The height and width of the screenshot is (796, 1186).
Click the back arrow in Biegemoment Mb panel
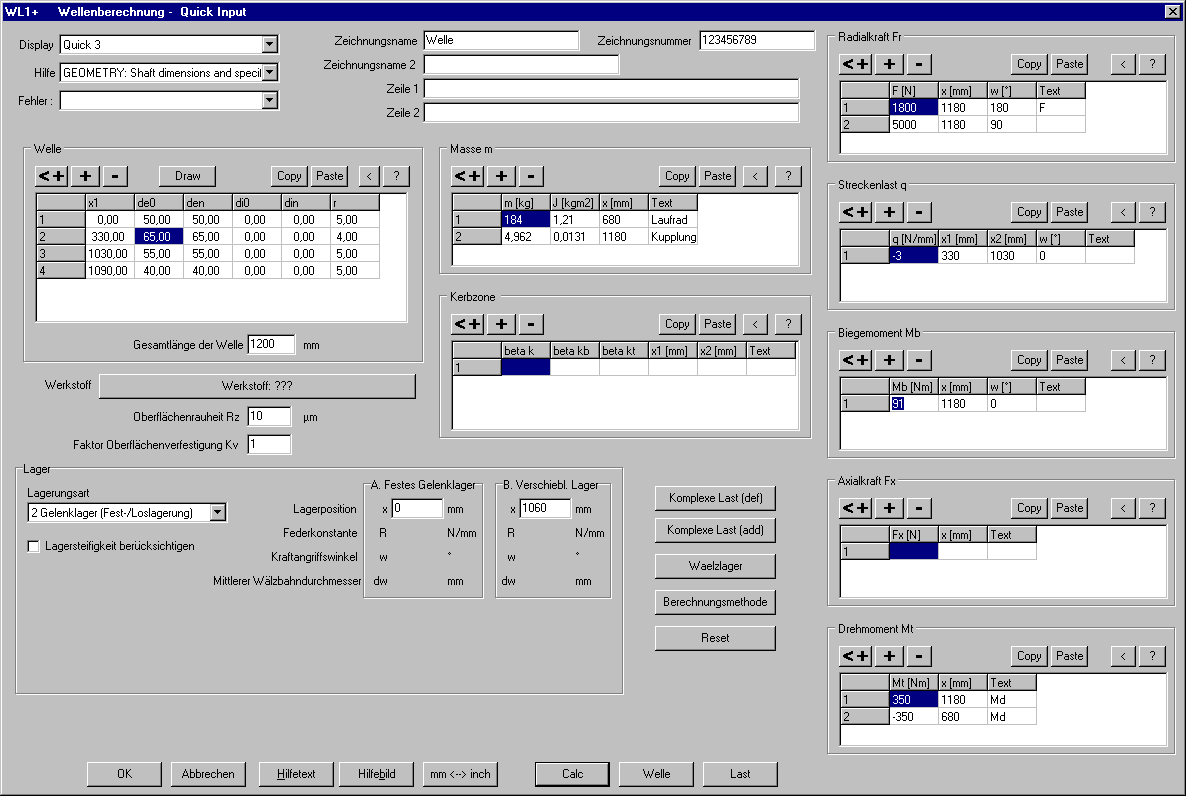pos(1123,360)
